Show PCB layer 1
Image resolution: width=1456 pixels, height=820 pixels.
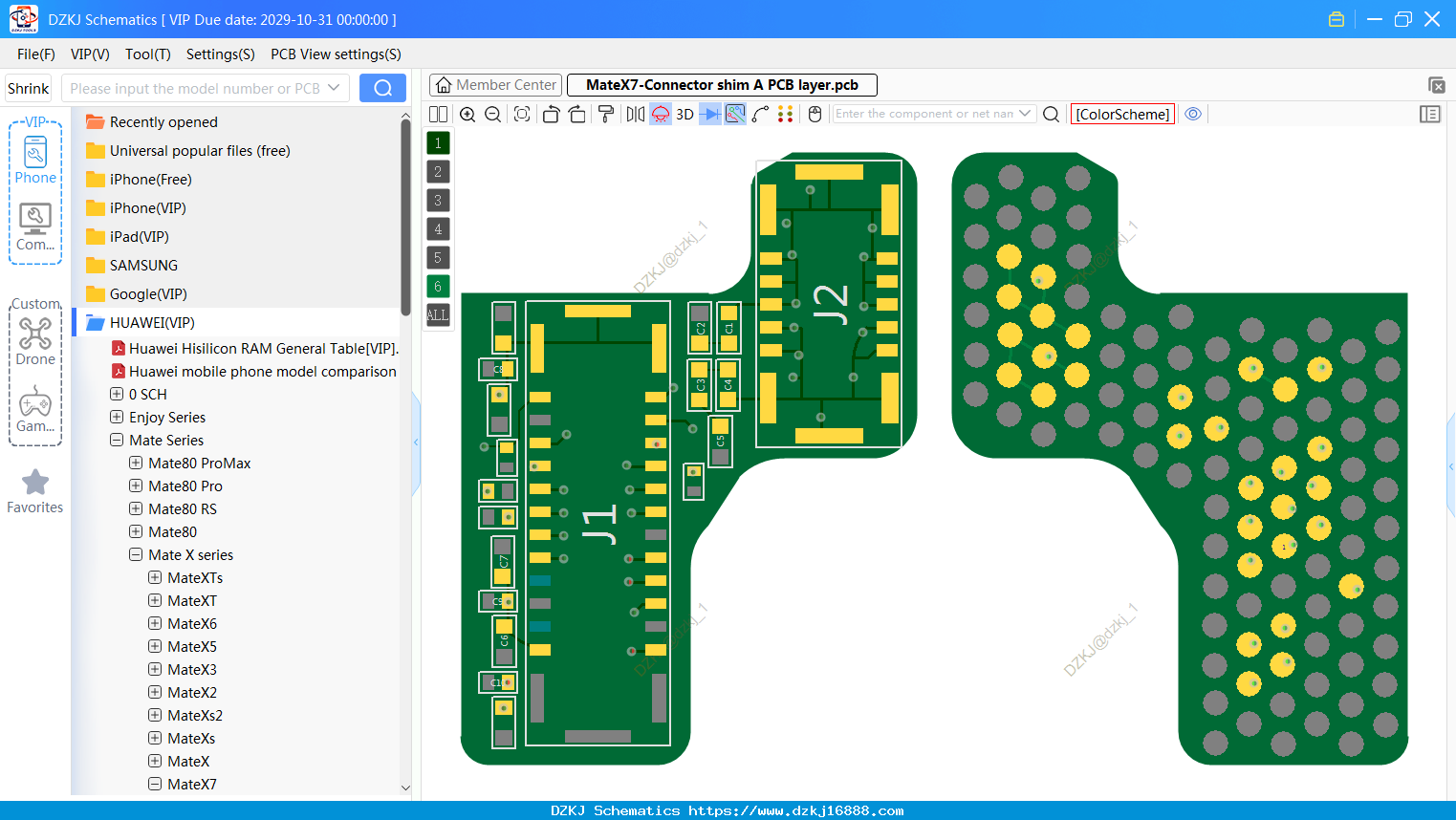pyautogui.click(x=438, y=143)
